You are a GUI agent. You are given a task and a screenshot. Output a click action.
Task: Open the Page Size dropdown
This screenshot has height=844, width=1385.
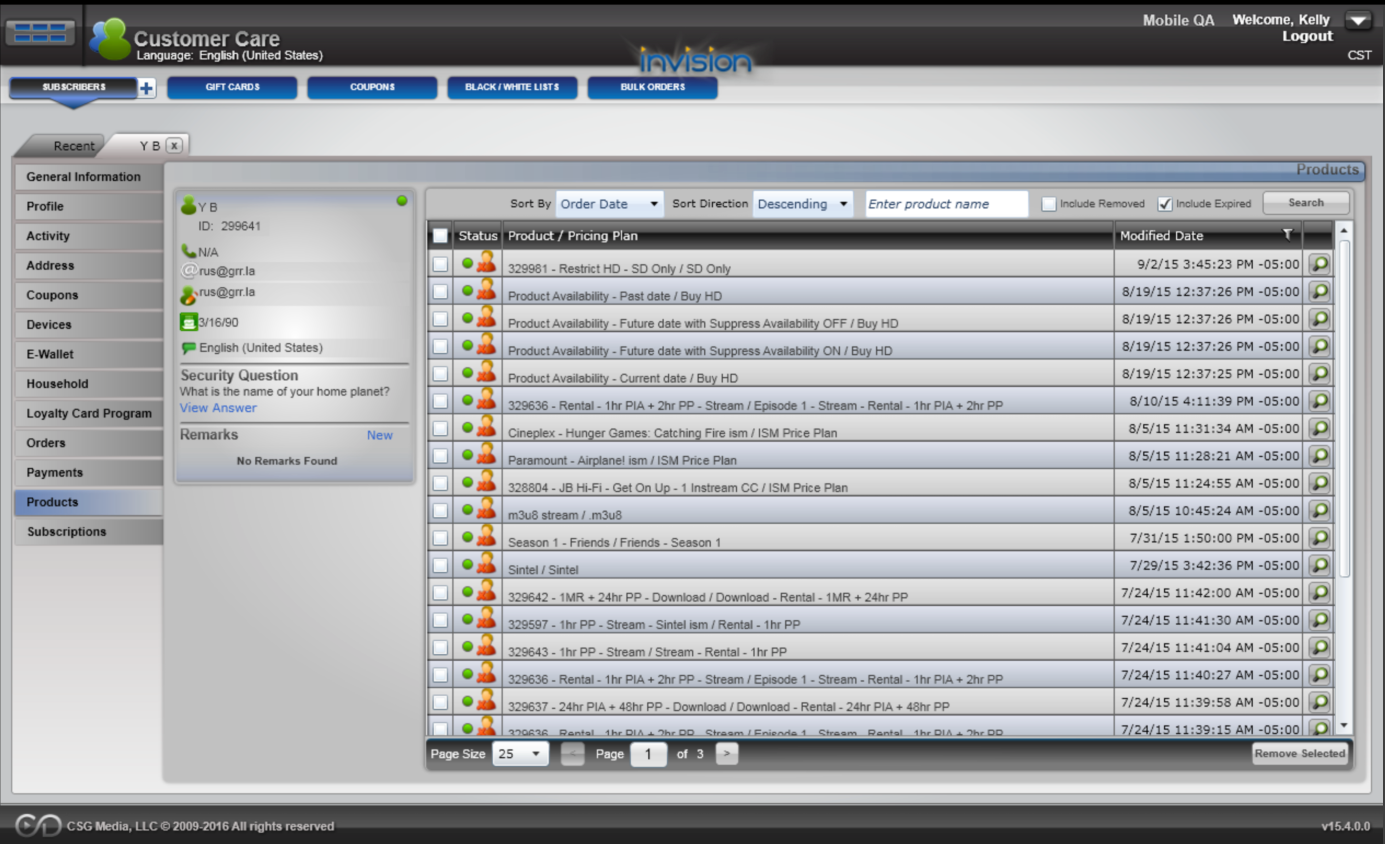tap(520, 754)
